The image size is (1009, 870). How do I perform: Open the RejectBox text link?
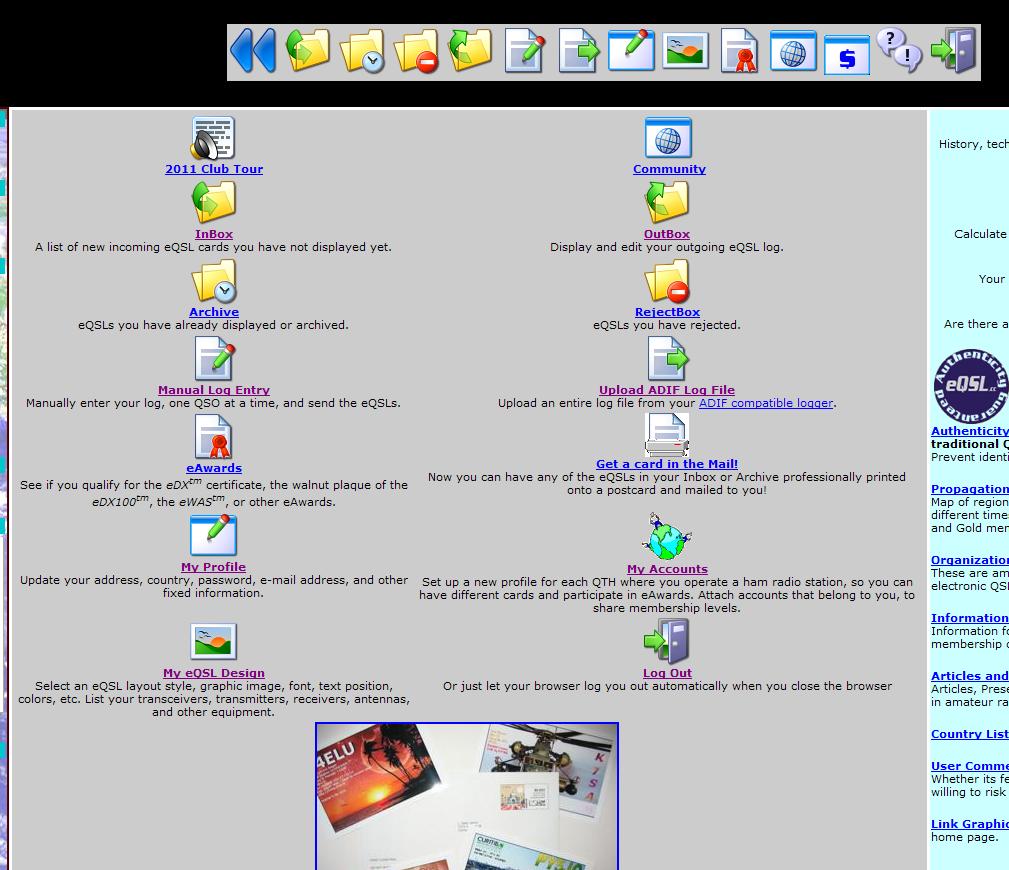[667, 312]
